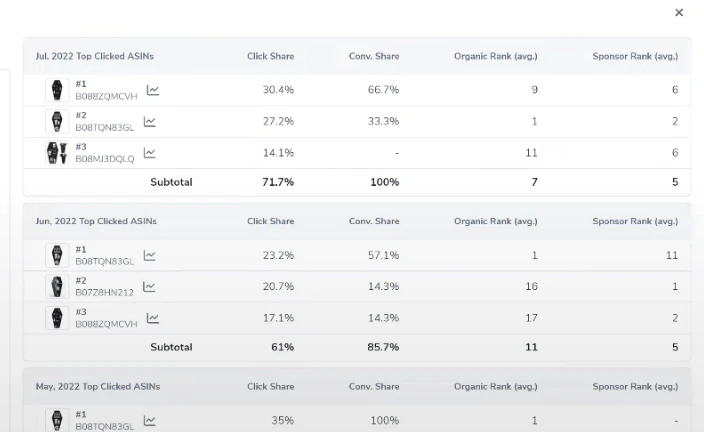Click June #1 product thumbnail image
This screenshot has width=704, height=432.
(x=57, y=255)
